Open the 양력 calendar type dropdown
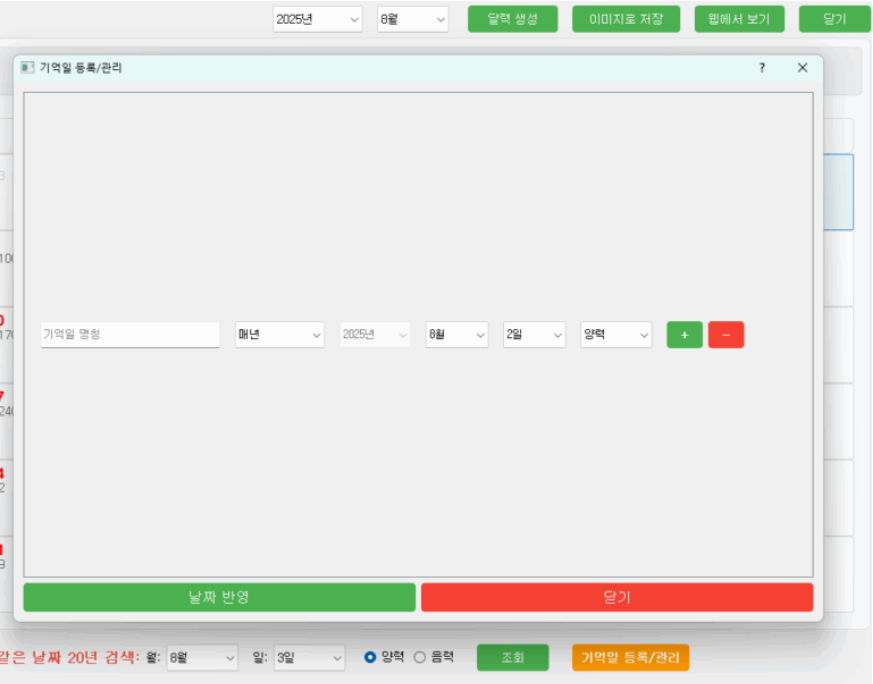The width and height of the screenshot is (873, 684). [616, 335]
